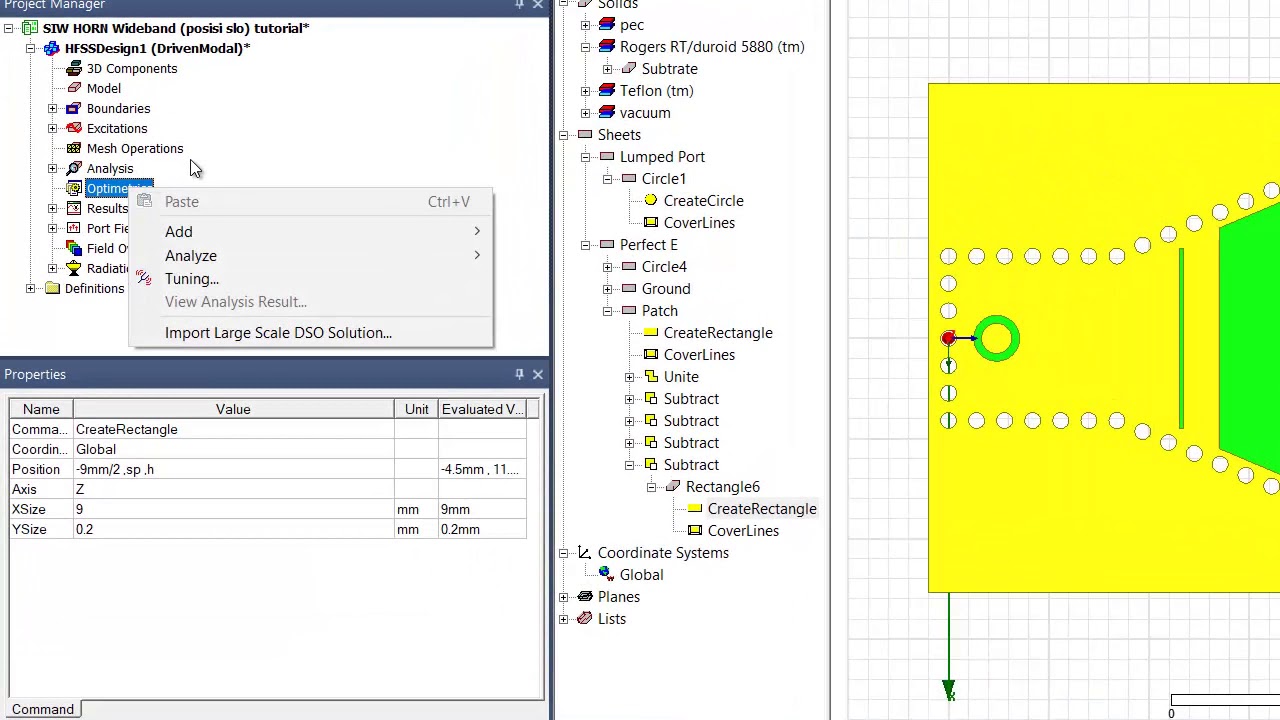Click the disabled View Analysis Result entry
Viewport: 1280px width, 720px height.
311,302
